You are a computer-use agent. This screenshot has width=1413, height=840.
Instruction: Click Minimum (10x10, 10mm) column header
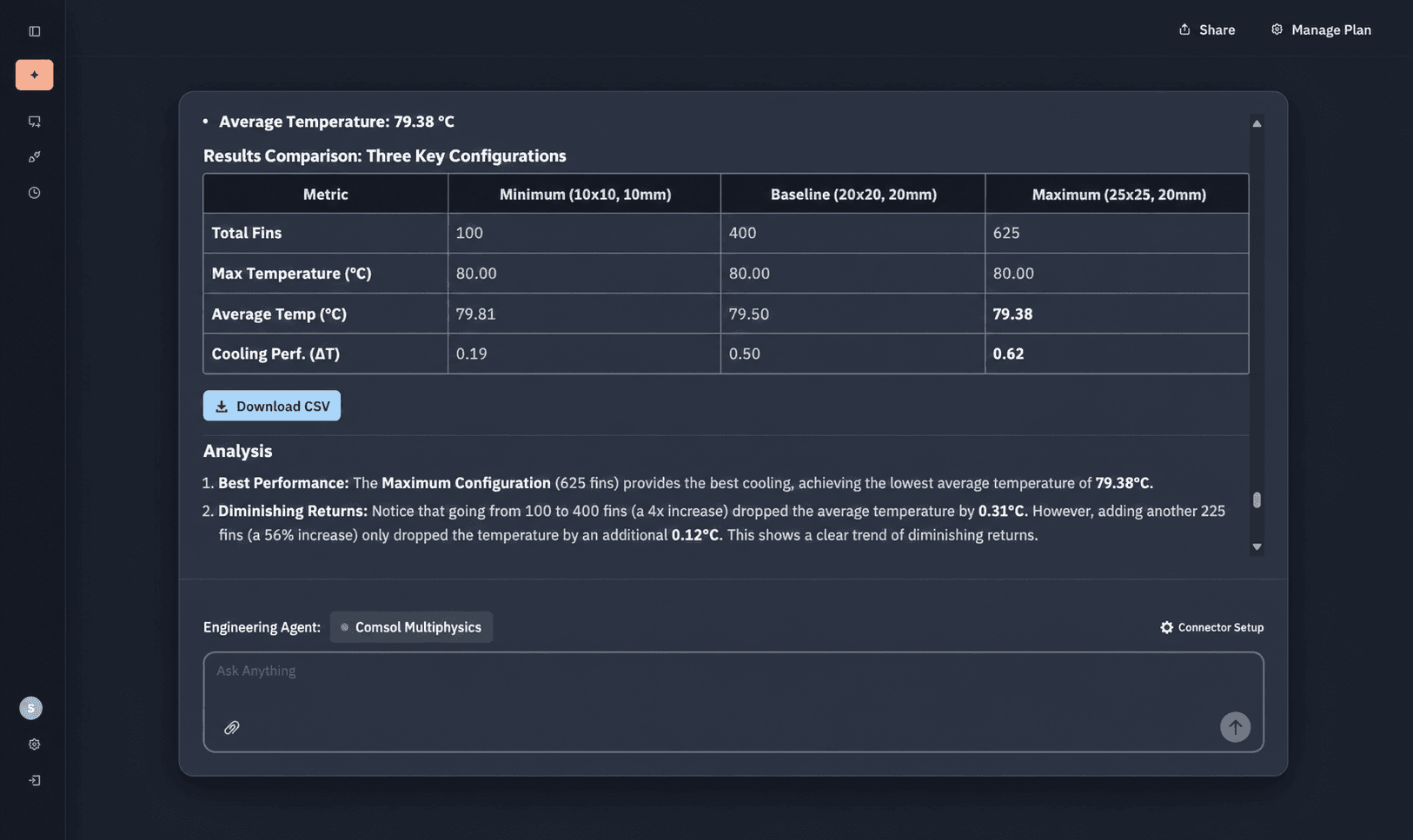[585, 195]
